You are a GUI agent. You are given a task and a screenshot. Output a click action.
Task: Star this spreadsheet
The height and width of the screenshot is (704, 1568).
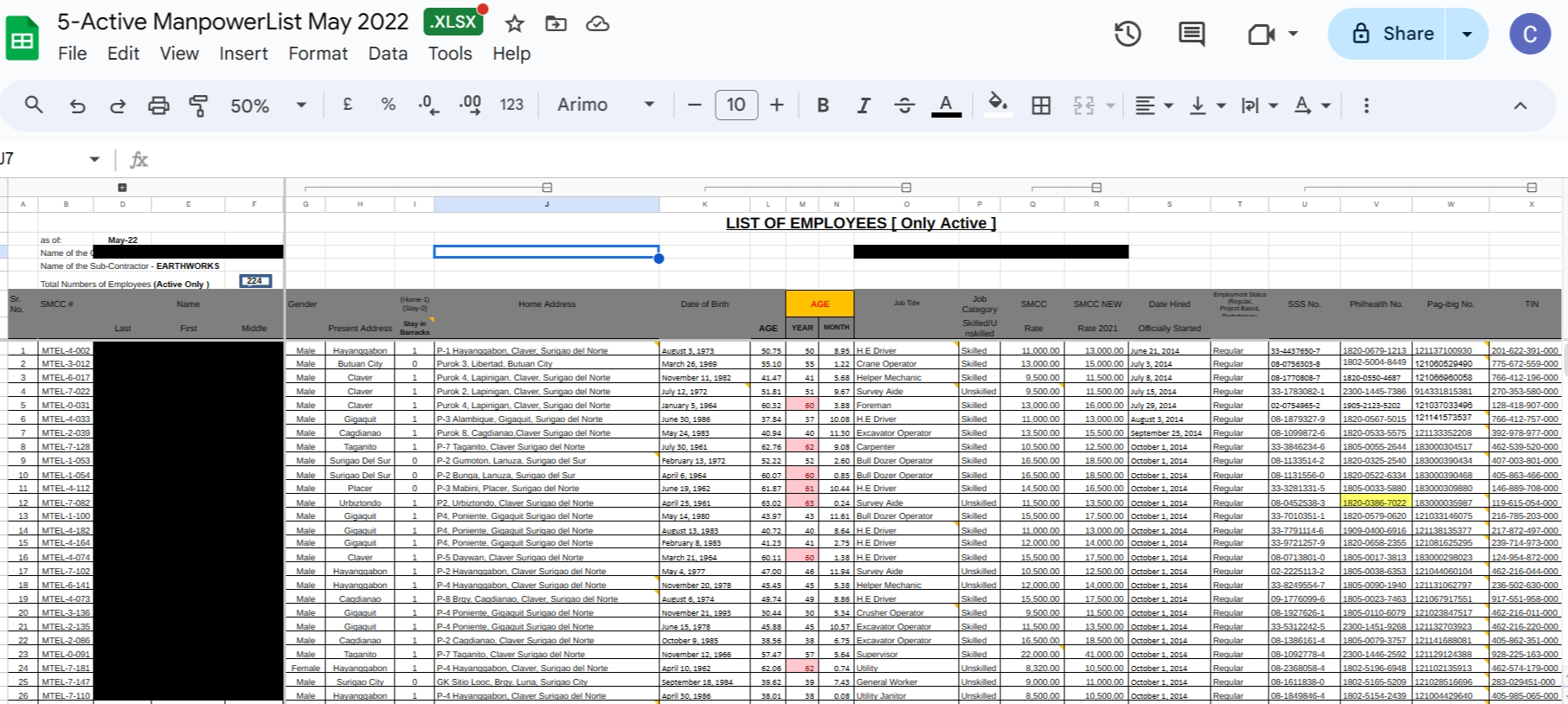coord(515,24)
